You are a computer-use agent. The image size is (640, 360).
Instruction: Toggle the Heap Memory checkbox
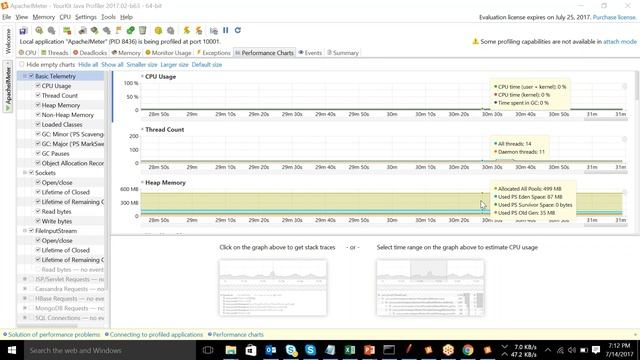38,105
